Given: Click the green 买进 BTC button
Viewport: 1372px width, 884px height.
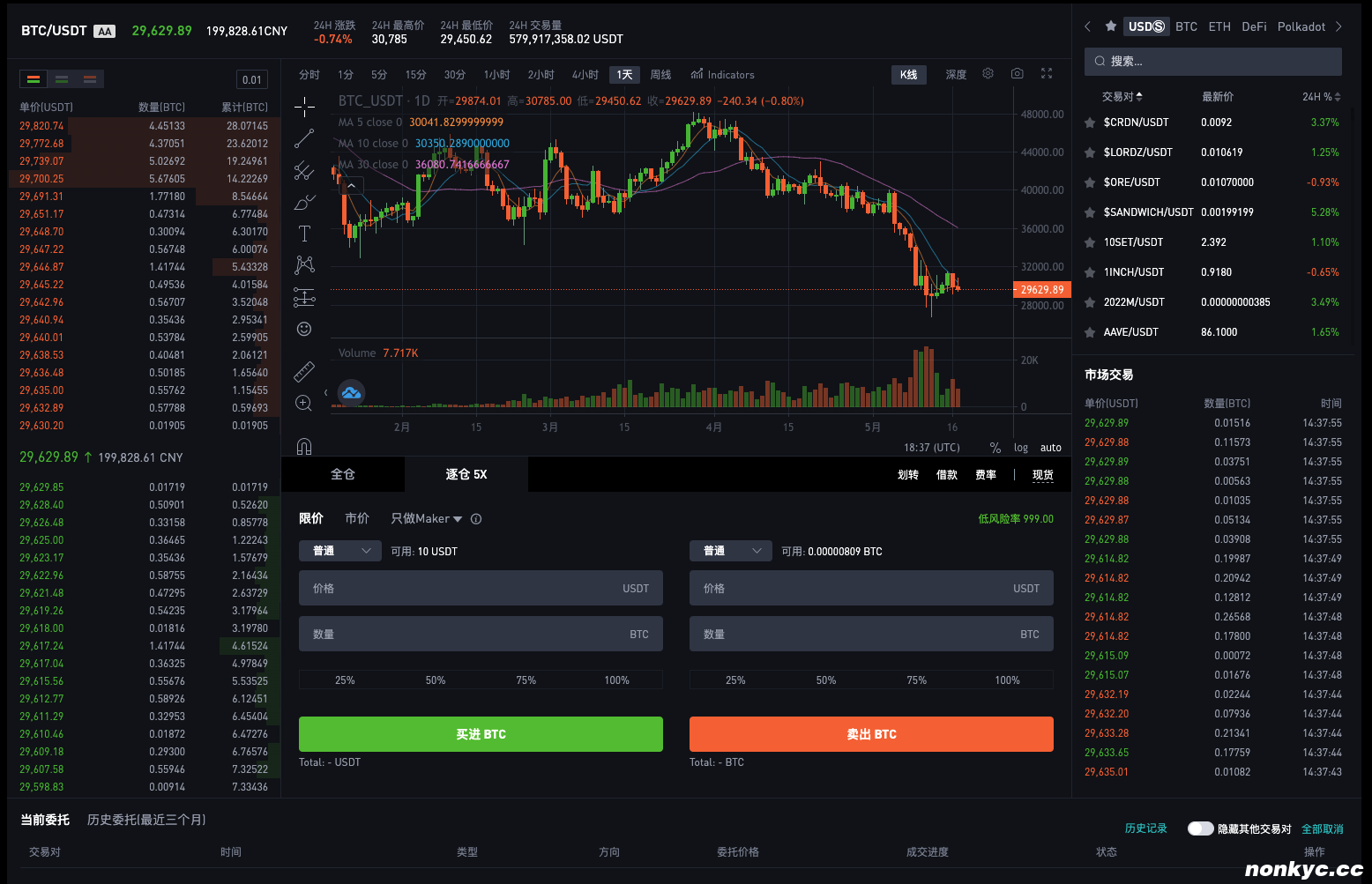Looking at the screenshot, I should tap(481, 734).
